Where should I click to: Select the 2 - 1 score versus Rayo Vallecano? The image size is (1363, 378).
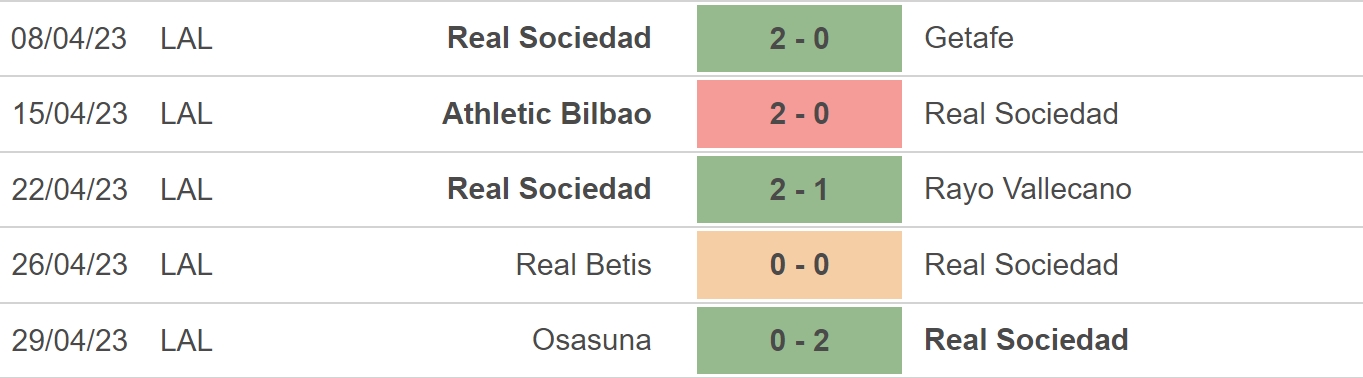tap(799, 189)
